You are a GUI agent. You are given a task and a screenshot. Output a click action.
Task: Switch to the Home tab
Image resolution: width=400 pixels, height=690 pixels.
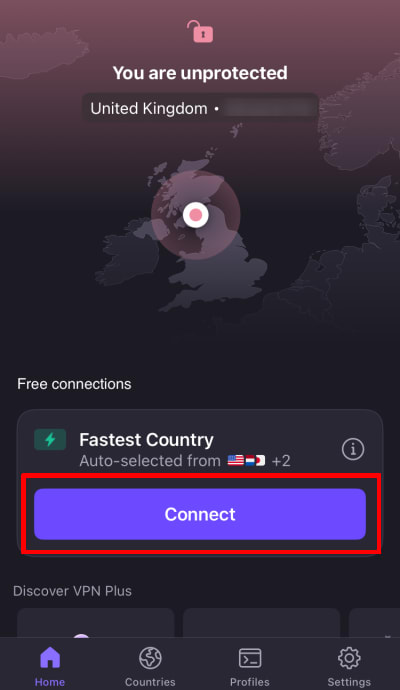tap(50, 666)
